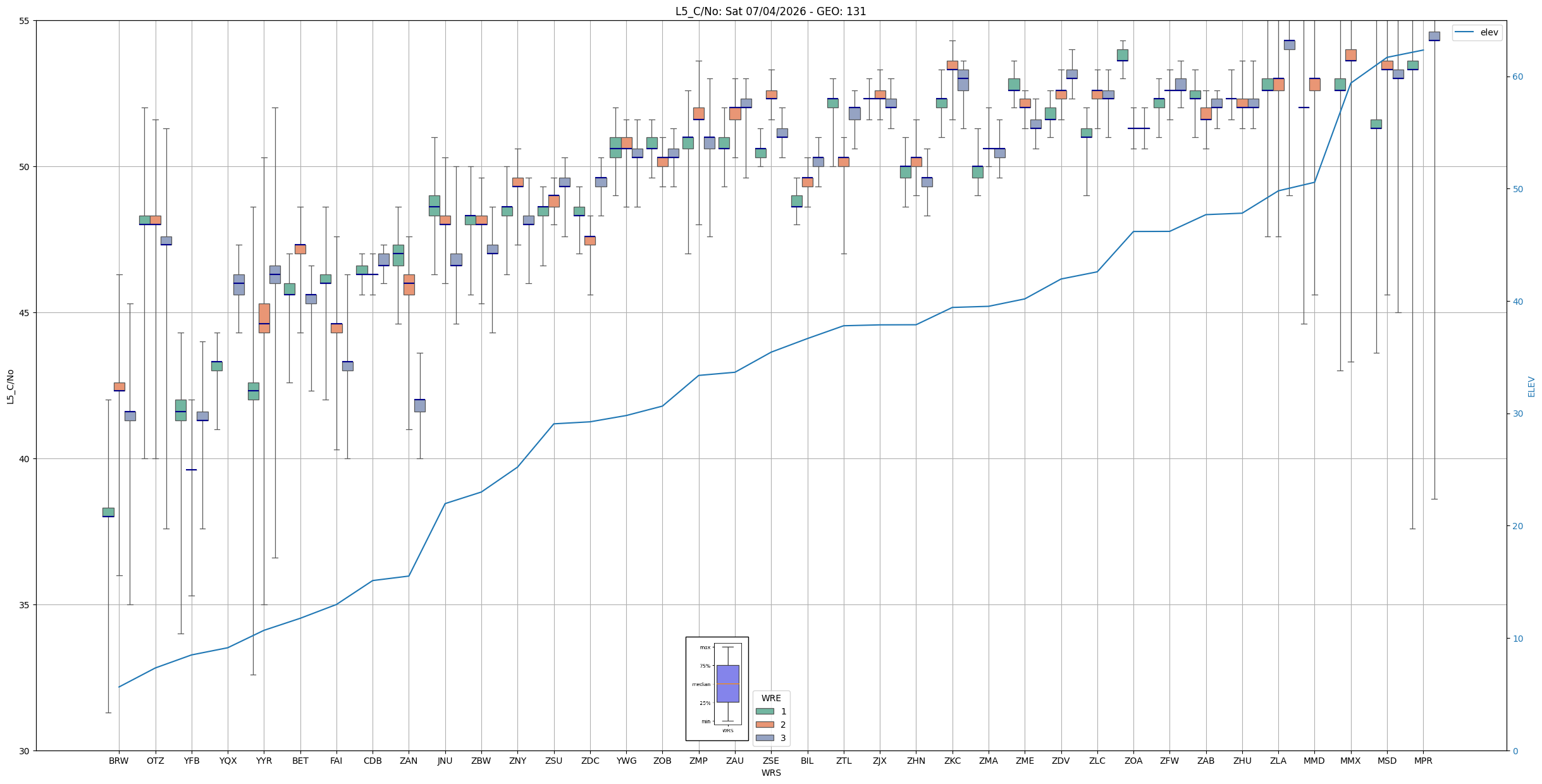Click the green WRE 1 legend swatch
This screenshot has width=1542, height=784.
pos(765,711)
